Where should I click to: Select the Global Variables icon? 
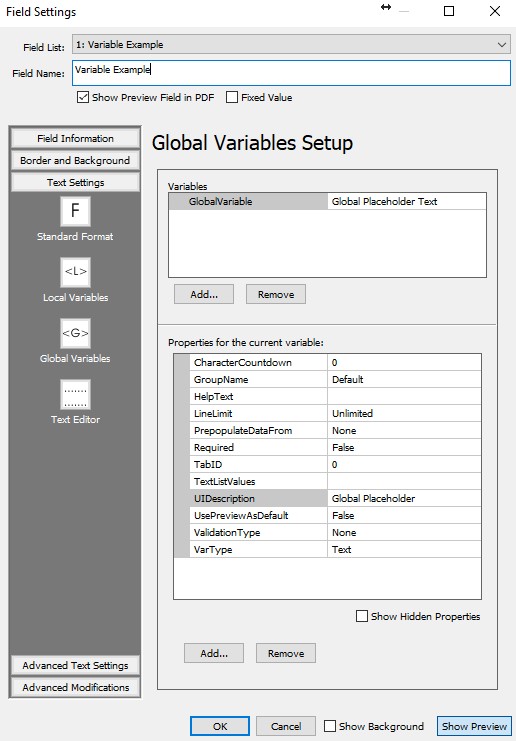75,333
